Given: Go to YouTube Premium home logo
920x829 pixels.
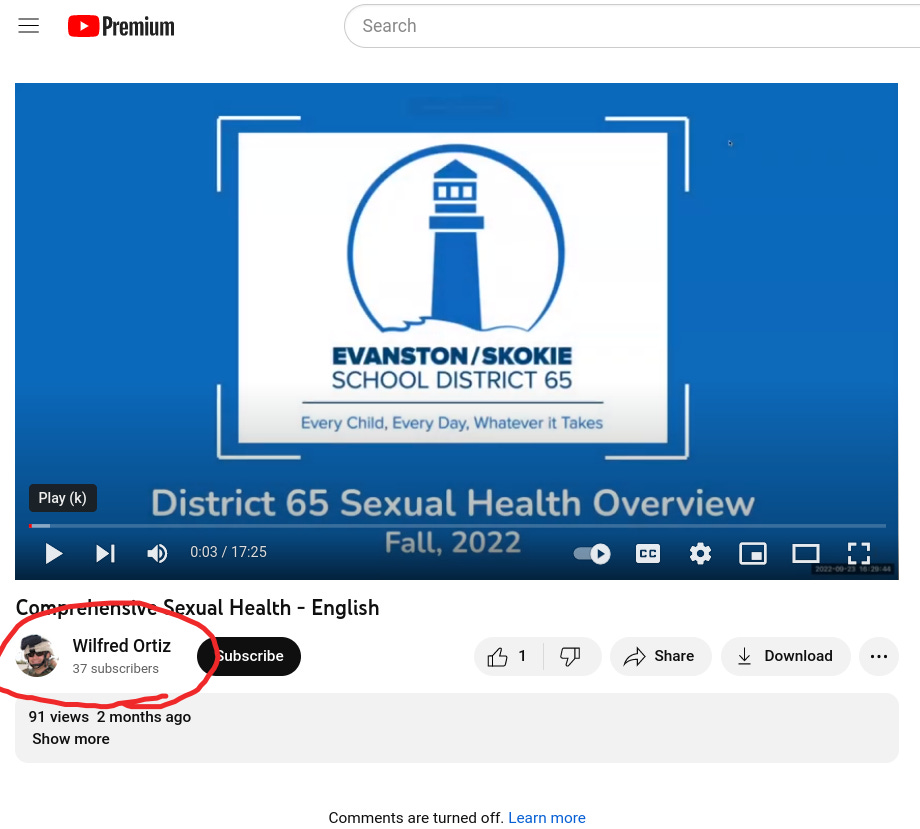Looking at the screenshot, I should [x=121, y=26].
